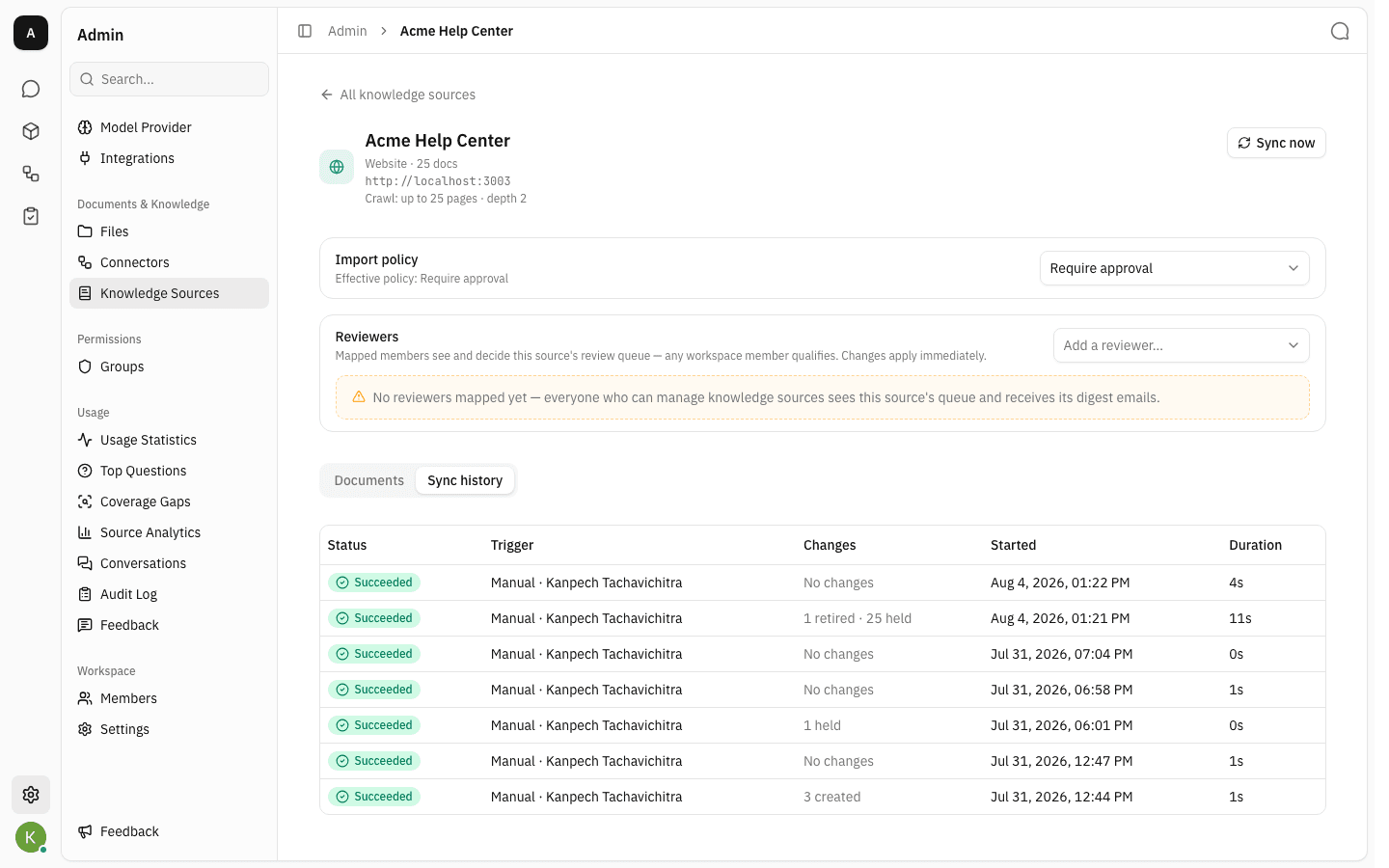This screenshot has height=868, width=1389.
Task: Click the back arrow to All knowledge sources
Action: point(327,95)
